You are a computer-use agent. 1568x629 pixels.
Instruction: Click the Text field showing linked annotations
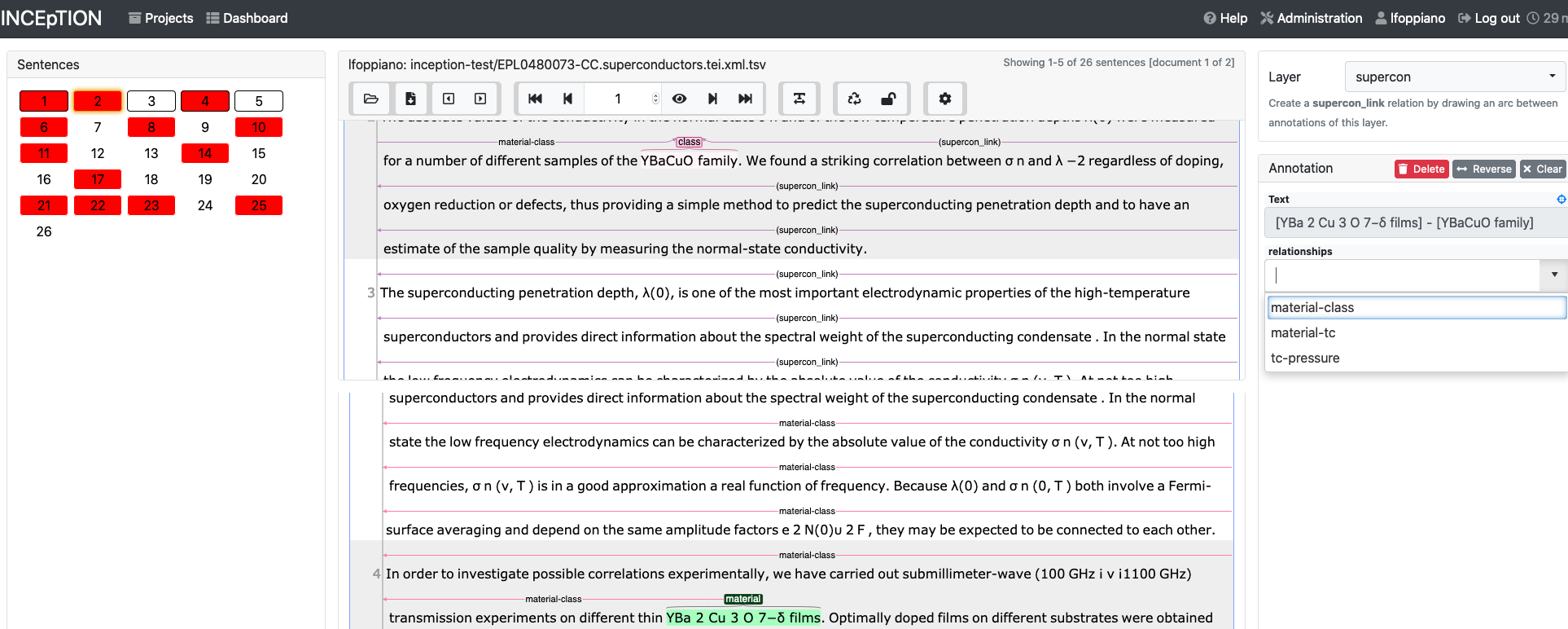pos(1417,222)
